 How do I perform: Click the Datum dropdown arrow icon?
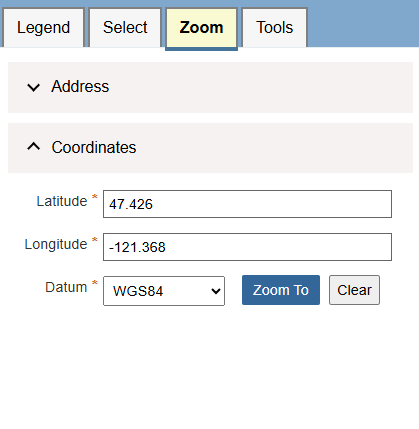(216, 291)
